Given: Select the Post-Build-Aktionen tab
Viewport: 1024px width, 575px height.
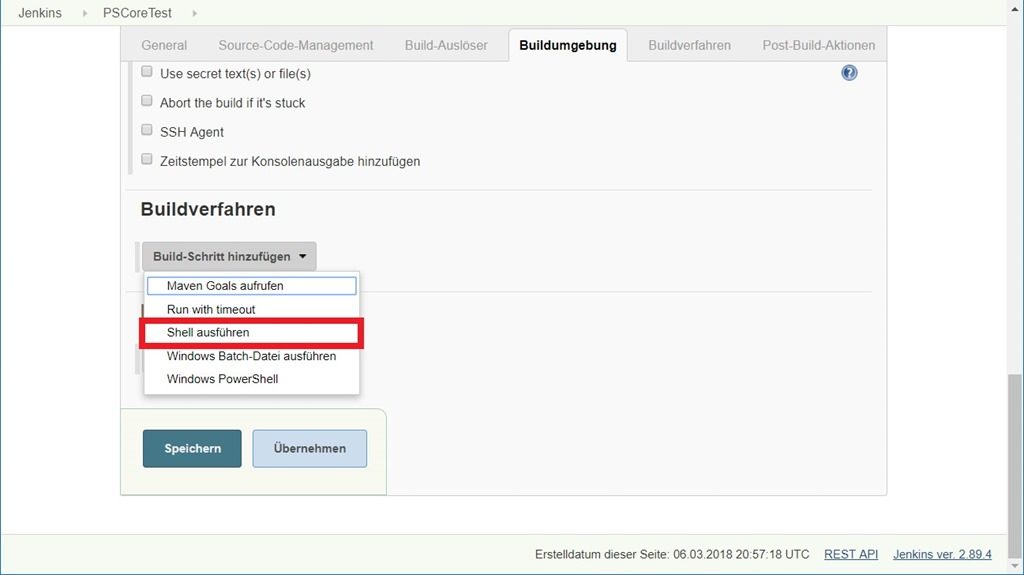Looking at the screenshot, I should [818, 45].
